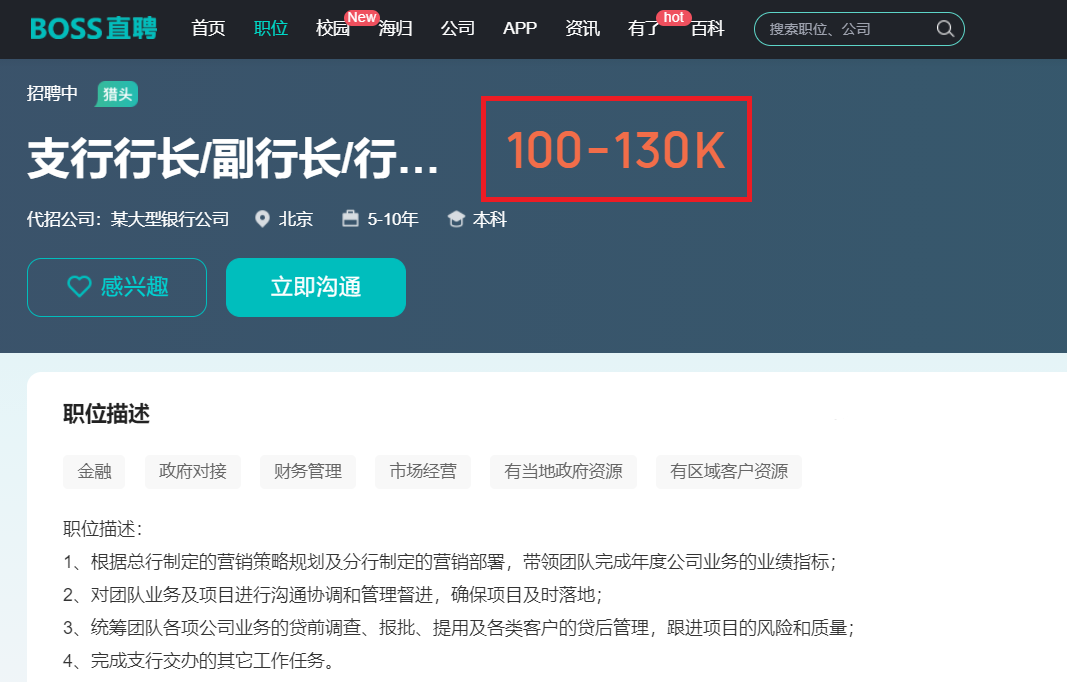
Task: Open the APP navigation link
Action: pyautogui.click(x=520, y=28)
